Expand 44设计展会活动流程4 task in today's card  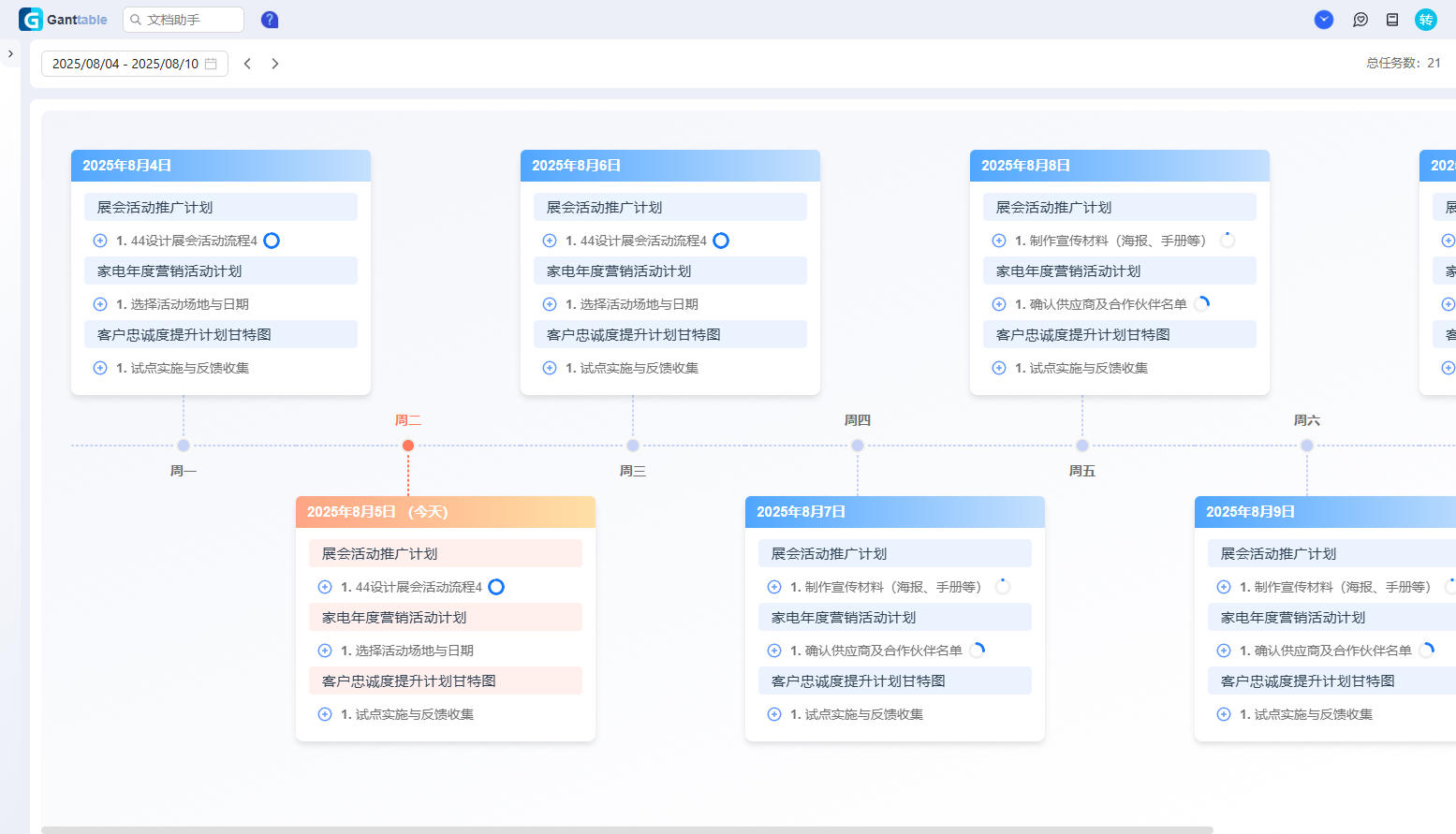coord(325,587)
